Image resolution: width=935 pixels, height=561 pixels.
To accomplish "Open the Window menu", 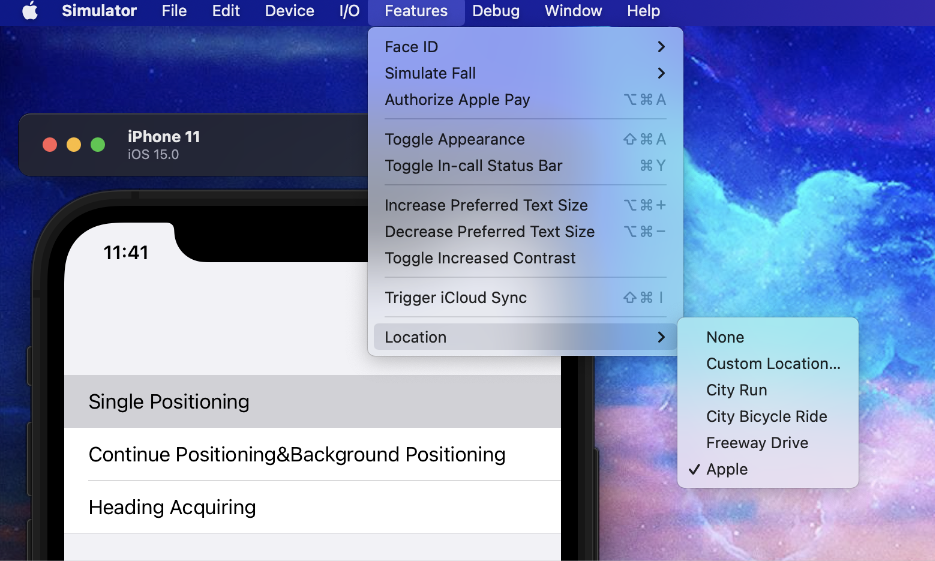I will (573, 11).
